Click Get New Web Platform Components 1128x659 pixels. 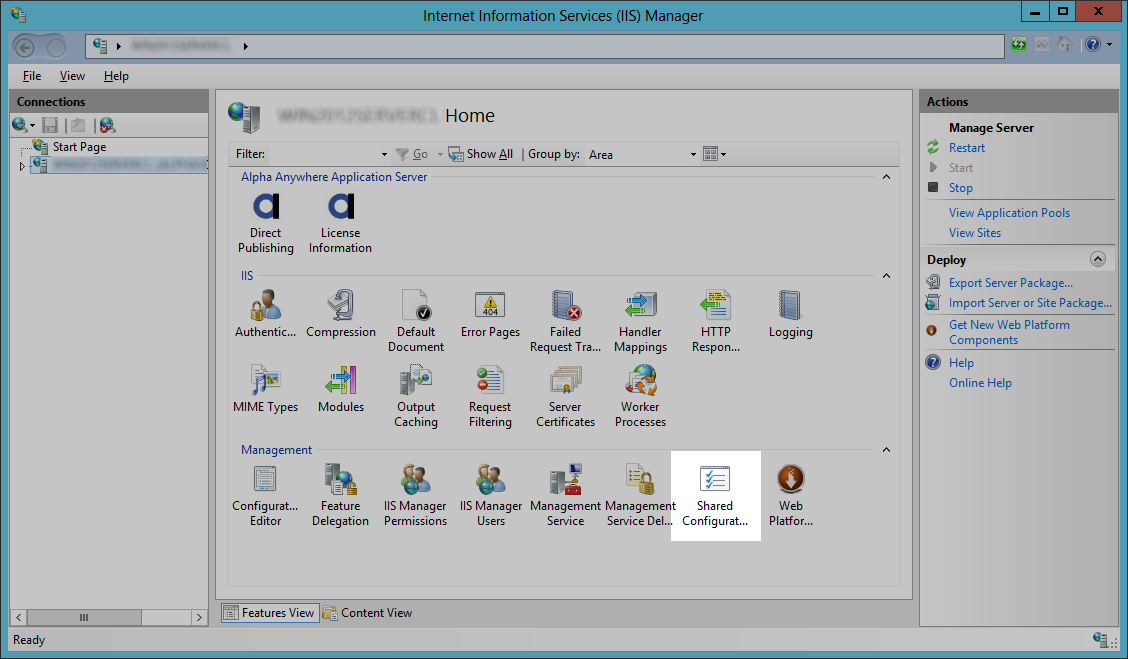point(1009,332)
